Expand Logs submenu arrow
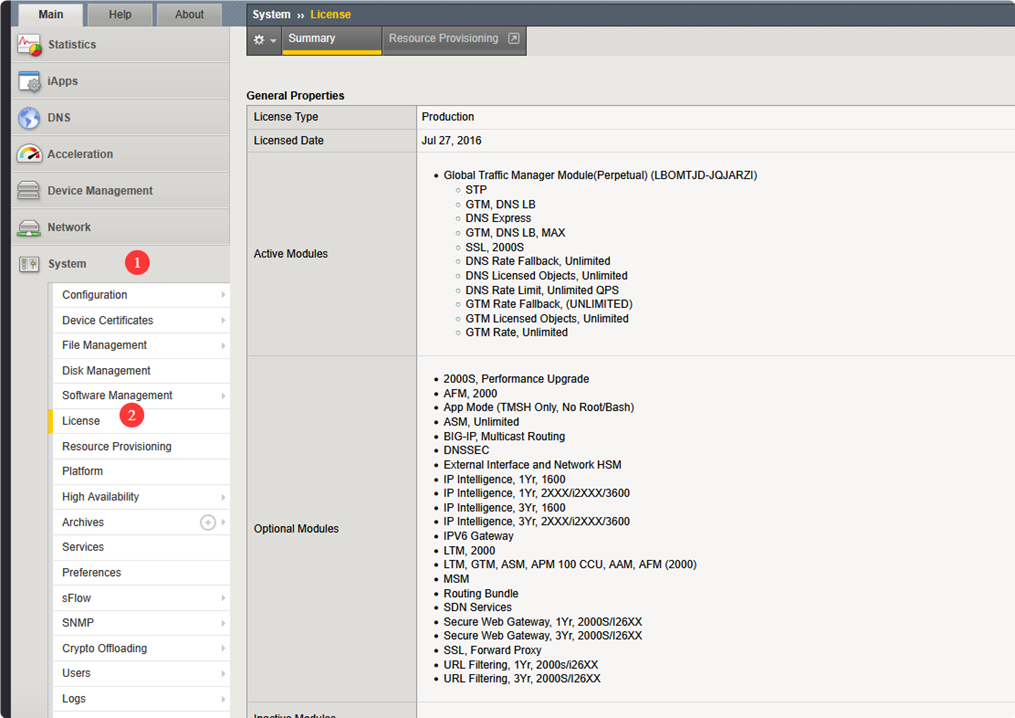1015x718 pixels. pyautogui.click(x=223, y=699)
